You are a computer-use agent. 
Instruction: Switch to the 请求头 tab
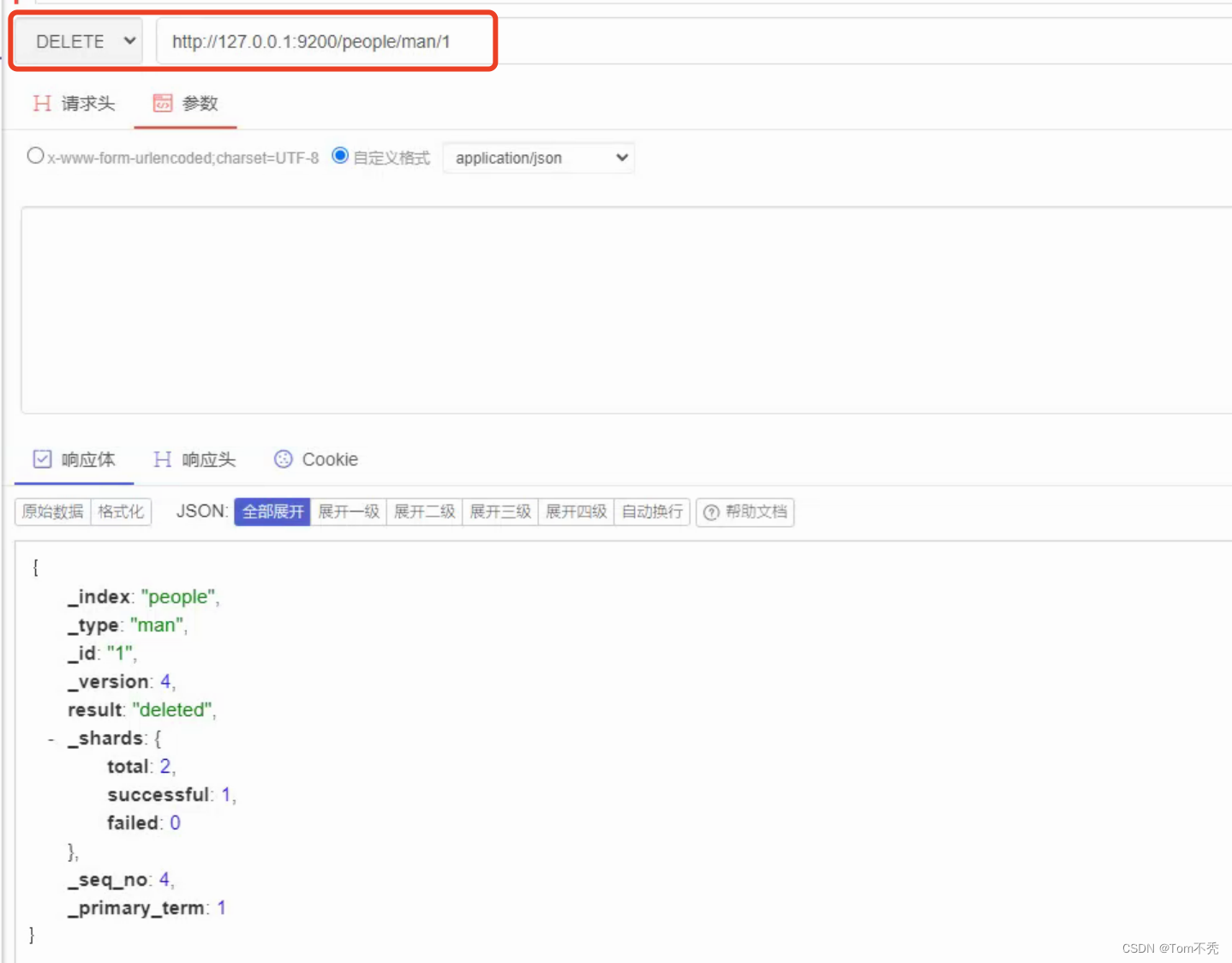click(74, 104)
